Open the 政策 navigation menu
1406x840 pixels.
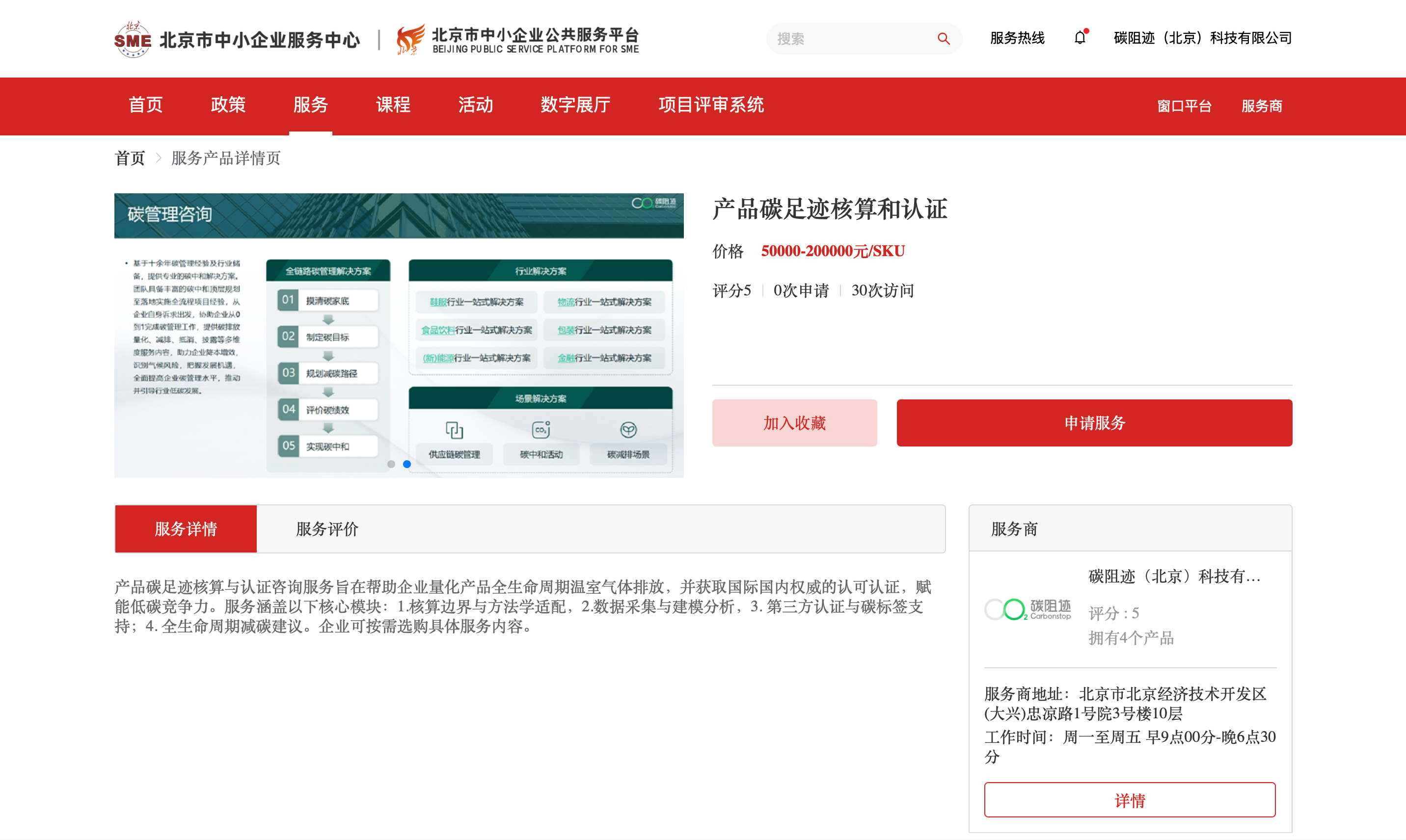tap(228, 105)
